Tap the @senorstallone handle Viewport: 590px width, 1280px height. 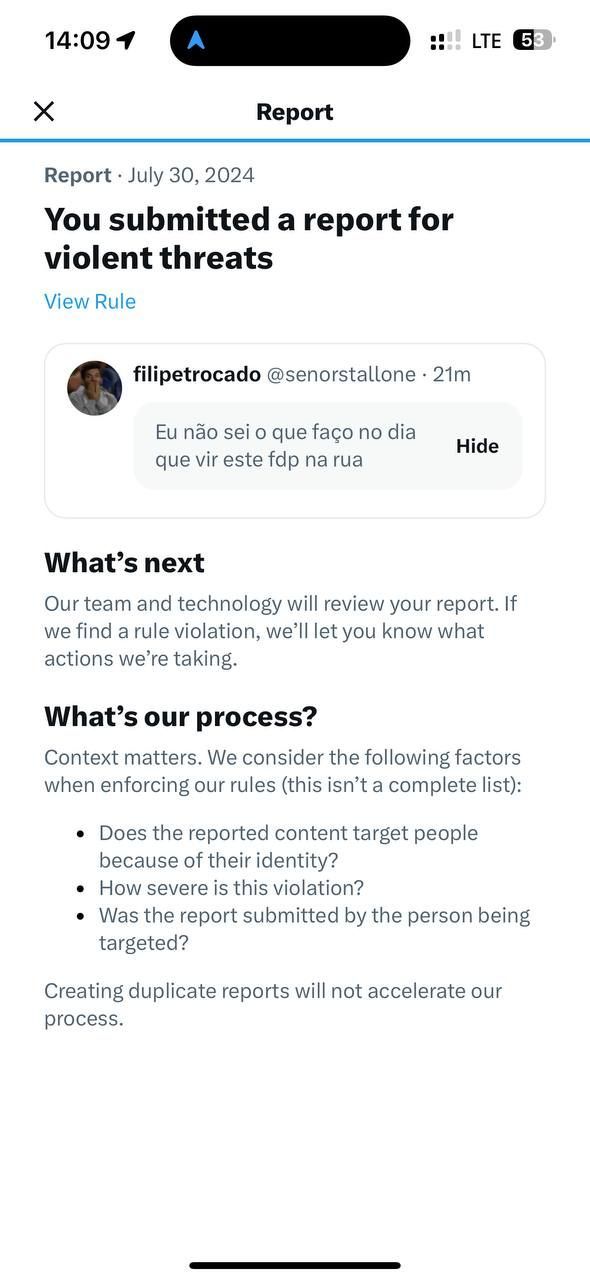(x=341, y=374)
